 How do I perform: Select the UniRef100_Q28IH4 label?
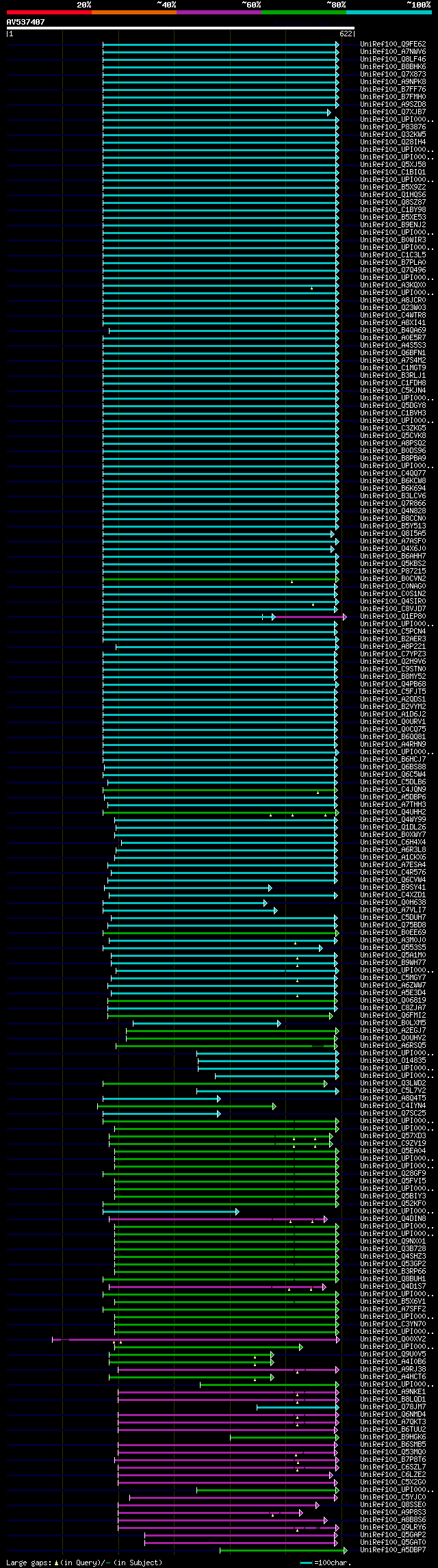[393, 142]
